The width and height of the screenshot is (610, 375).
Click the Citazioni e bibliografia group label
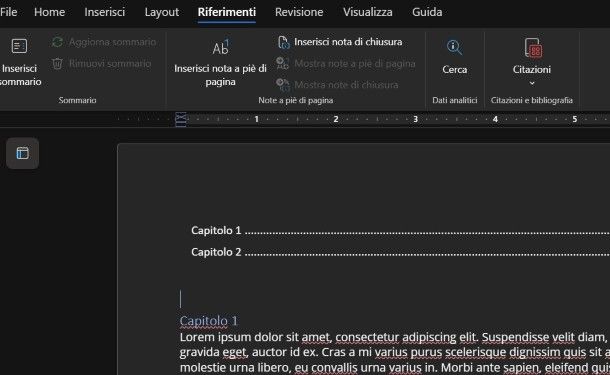(531, 100)
